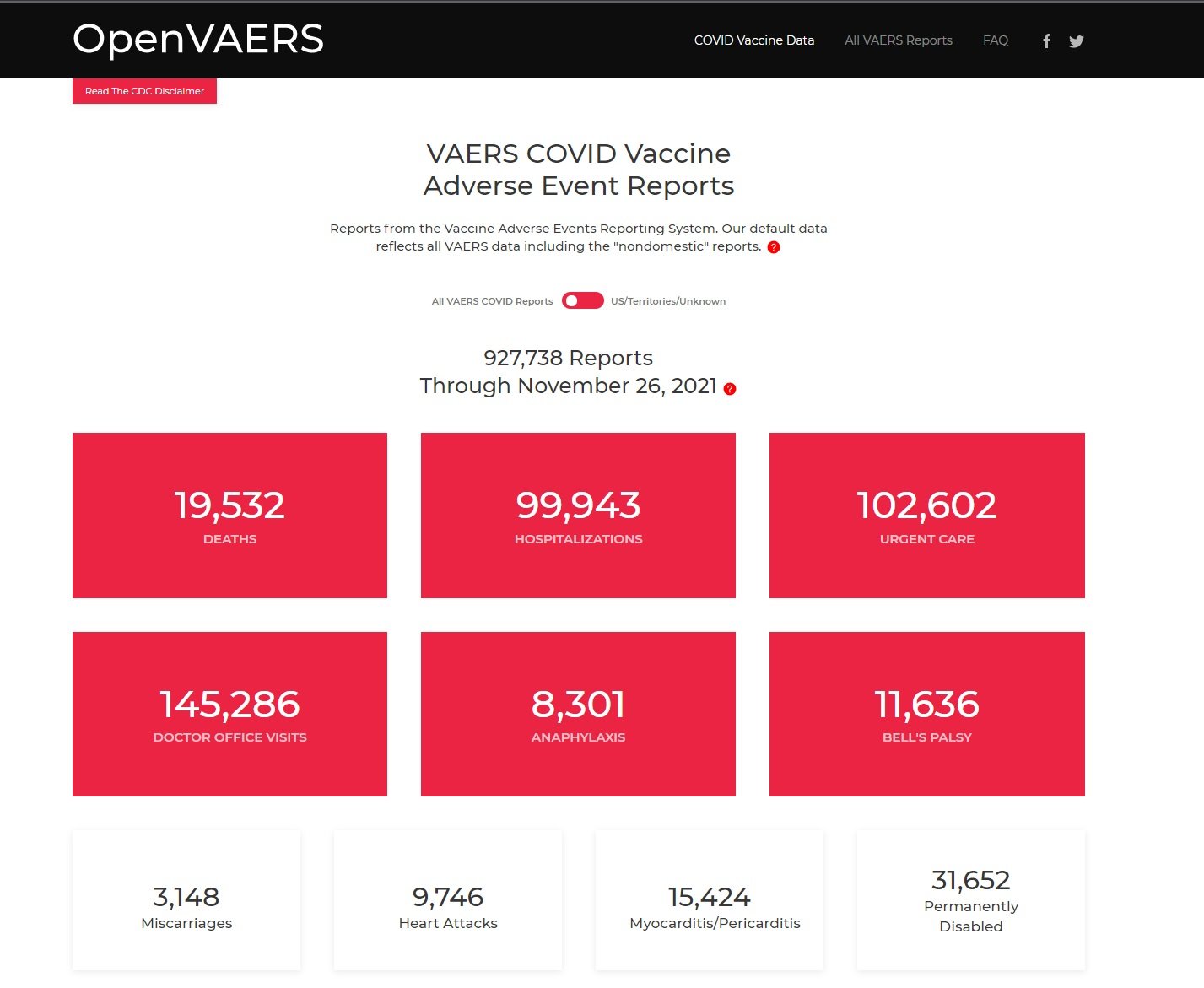Select the Permanently Disabled card
The height and width of the screenshot is (988, 1204).
pos(970,901)
